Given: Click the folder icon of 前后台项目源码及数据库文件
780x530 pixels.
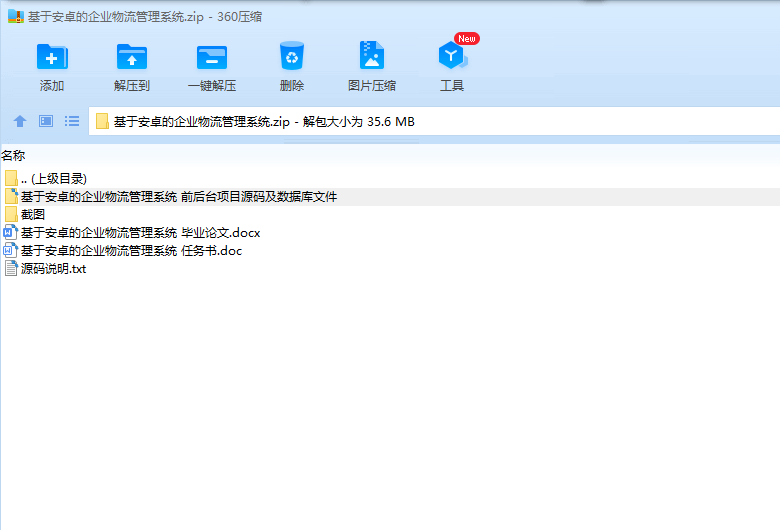Looking at the screenshot, I should 11,196.
